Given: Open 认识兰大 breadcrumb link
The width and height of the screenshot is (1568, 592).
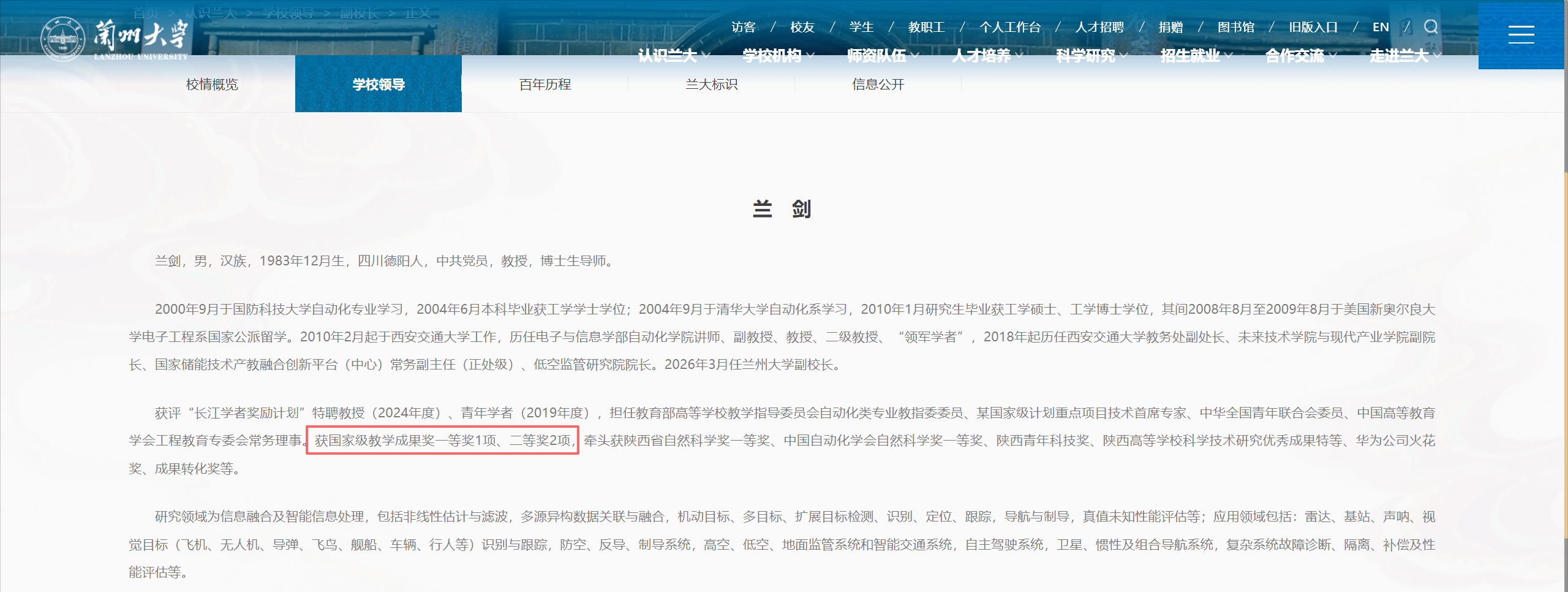Looking at the screenshot, I should [211, 13].
